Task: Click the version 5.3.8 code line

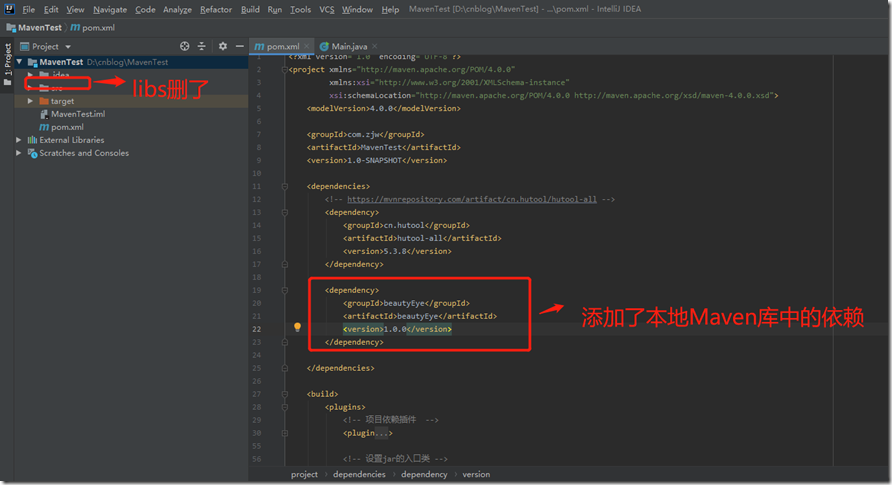Action: (397, 251)
